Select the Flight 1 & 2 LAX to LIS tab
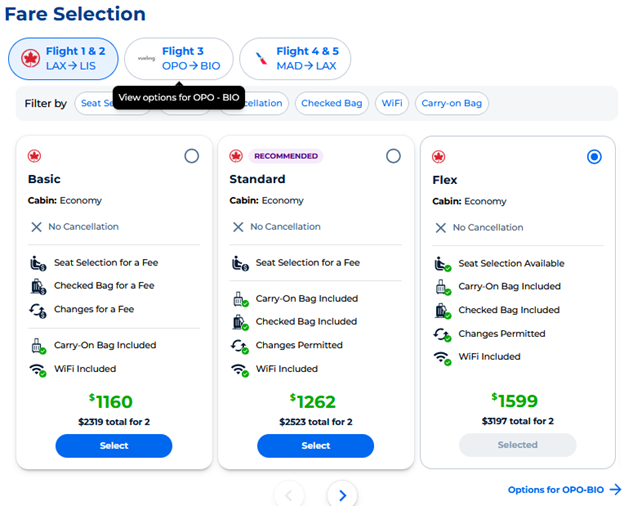Viewport: 624px width, 506px height. (63, 59)
